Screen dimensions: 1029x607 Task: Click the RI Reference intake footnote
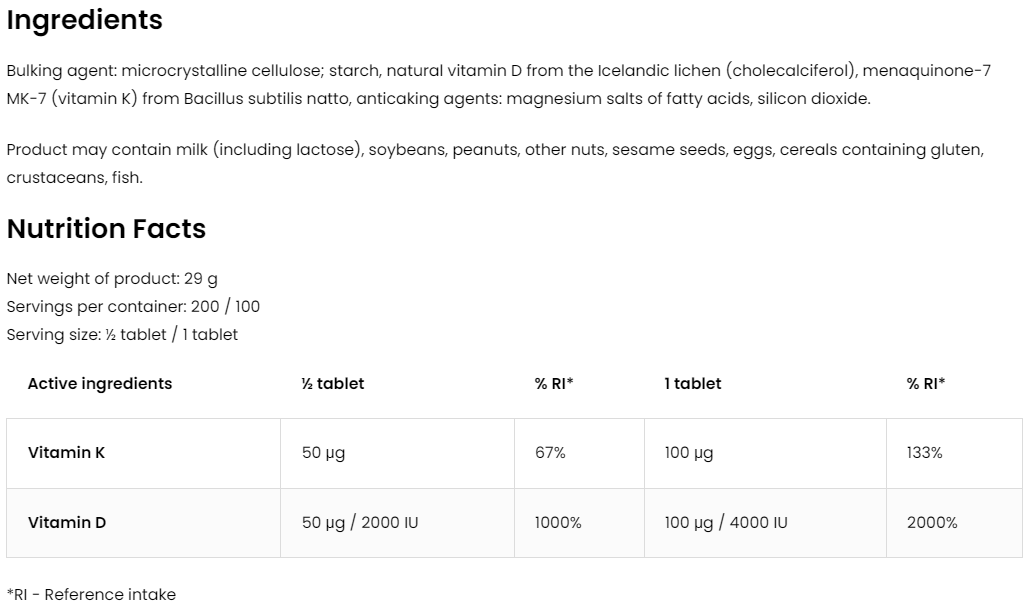pyautogui.click(x=91, y=595)
